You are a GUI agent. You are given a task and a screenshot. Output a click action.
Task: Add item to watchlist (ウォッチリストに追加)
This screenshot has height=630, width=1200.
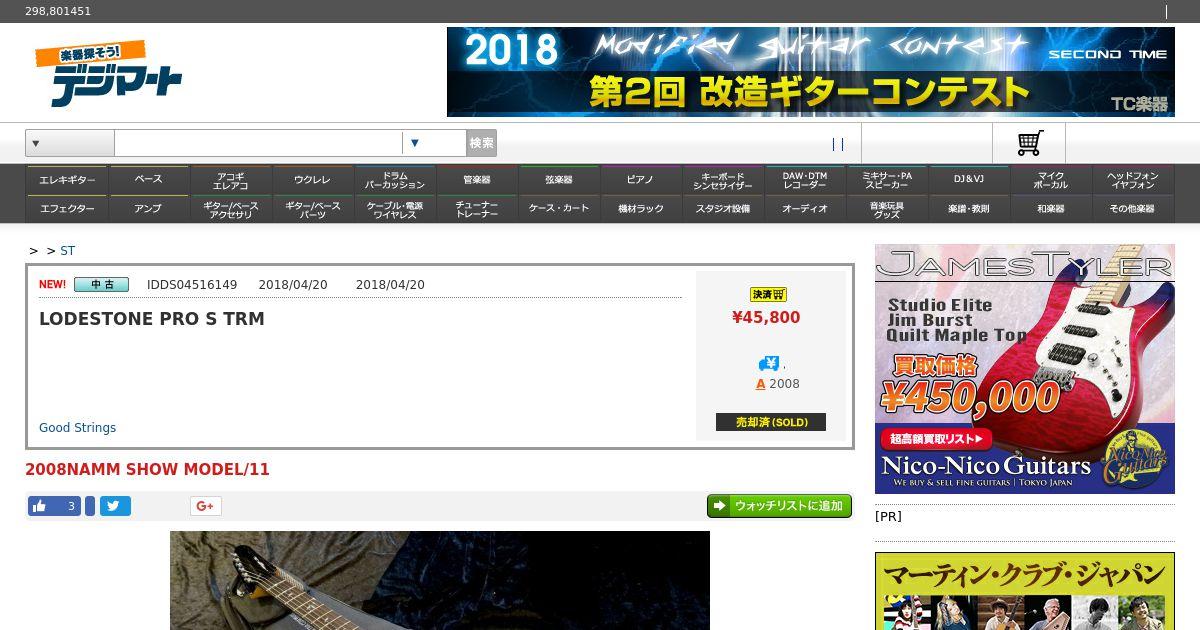[779, 506]
